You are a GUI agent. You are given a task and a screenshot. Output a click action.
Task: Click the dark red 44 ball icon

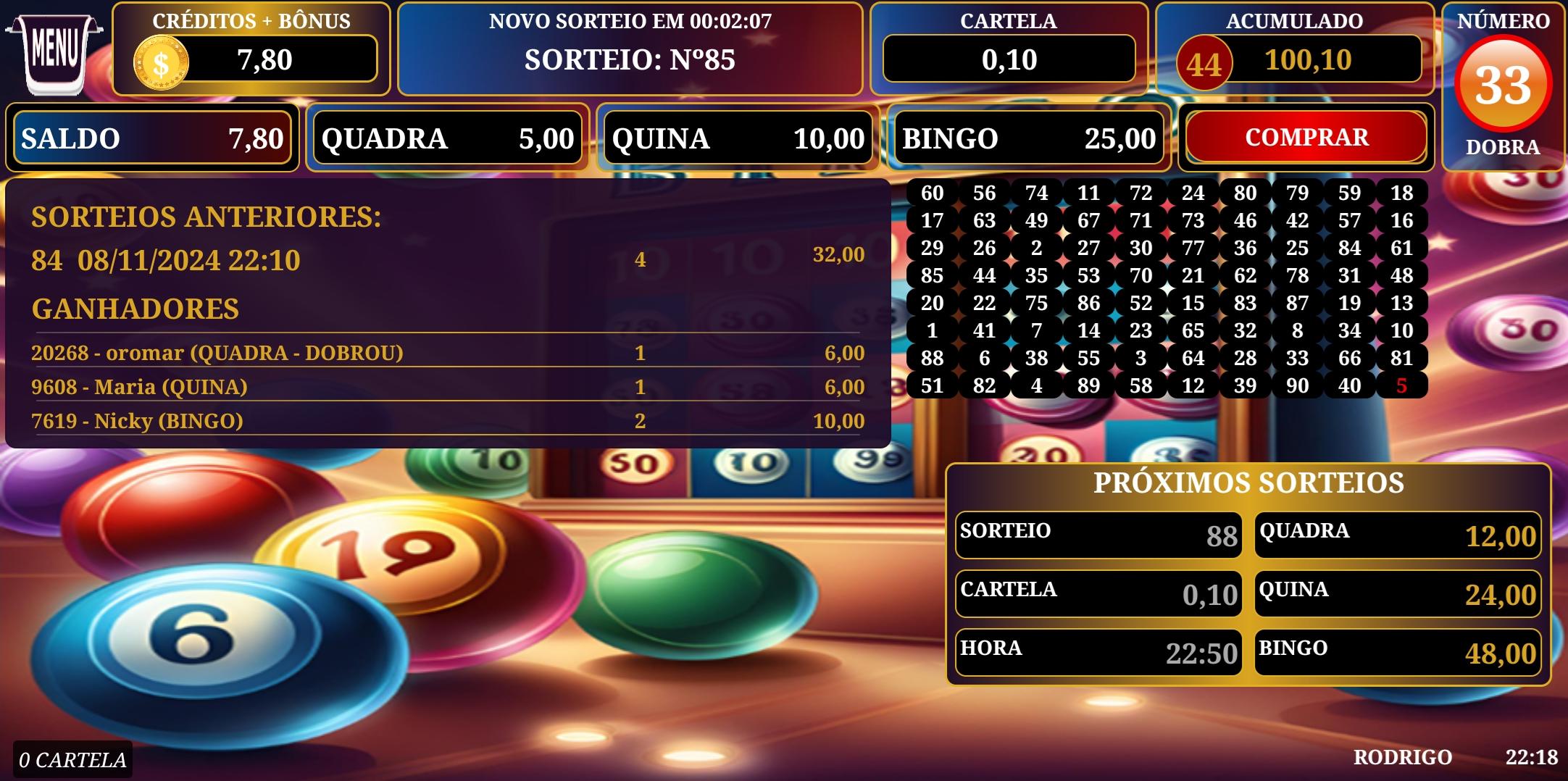pyautogui.click(x=1204, y=64)
